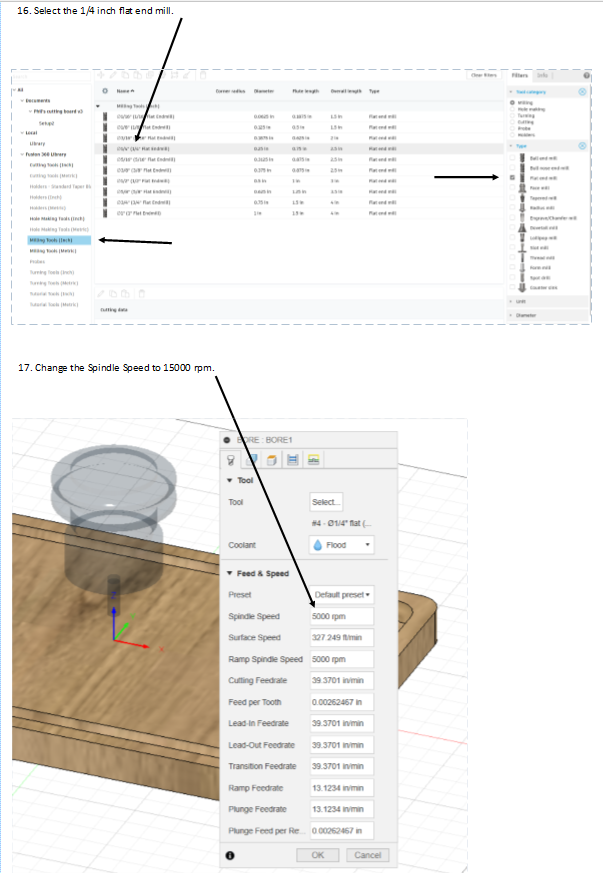Click the Ramp Spindle Speed field
Viewport: 603px width, 873px height.
341,659
